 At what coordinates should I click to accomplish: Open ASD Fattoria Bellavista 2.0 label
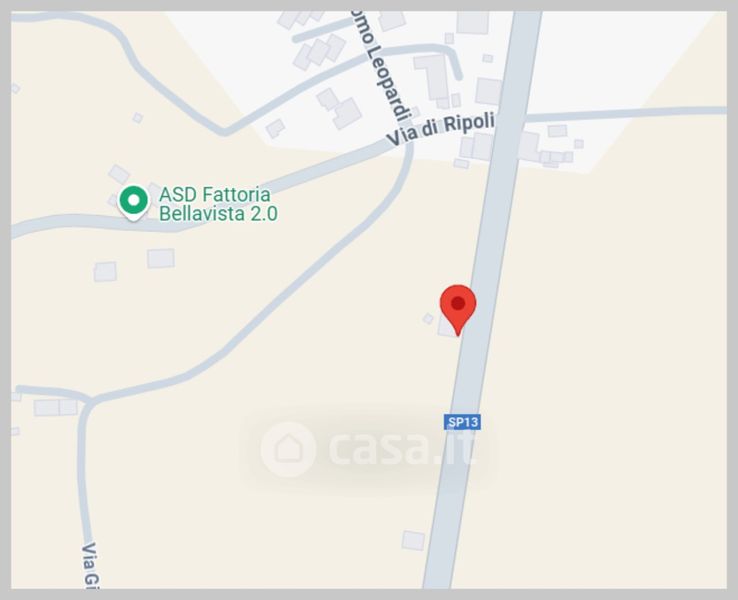(x=218, y=204)
